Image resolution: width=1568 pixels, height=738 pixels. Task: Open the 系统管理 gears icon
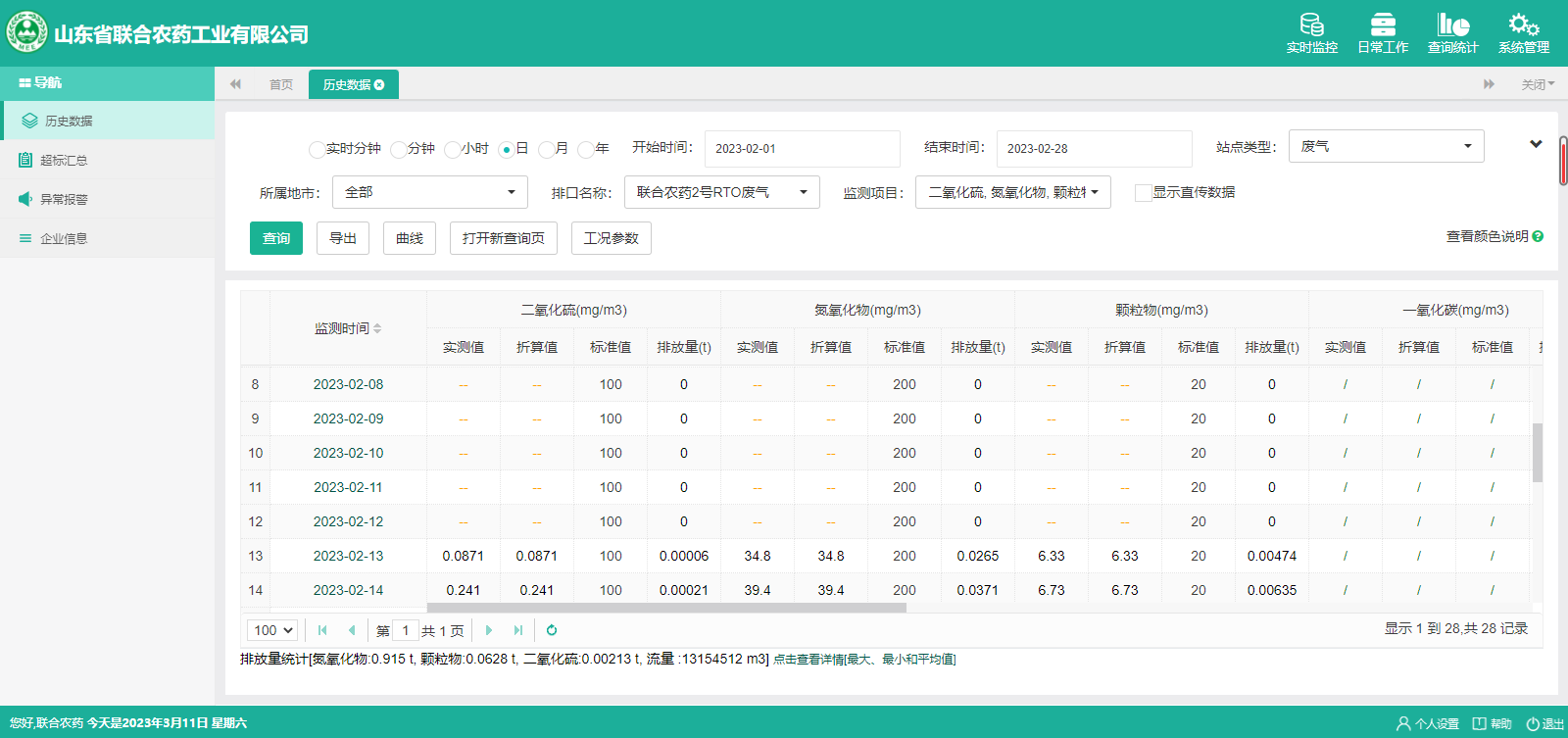pyautogui.click(x=1524, y=25)
